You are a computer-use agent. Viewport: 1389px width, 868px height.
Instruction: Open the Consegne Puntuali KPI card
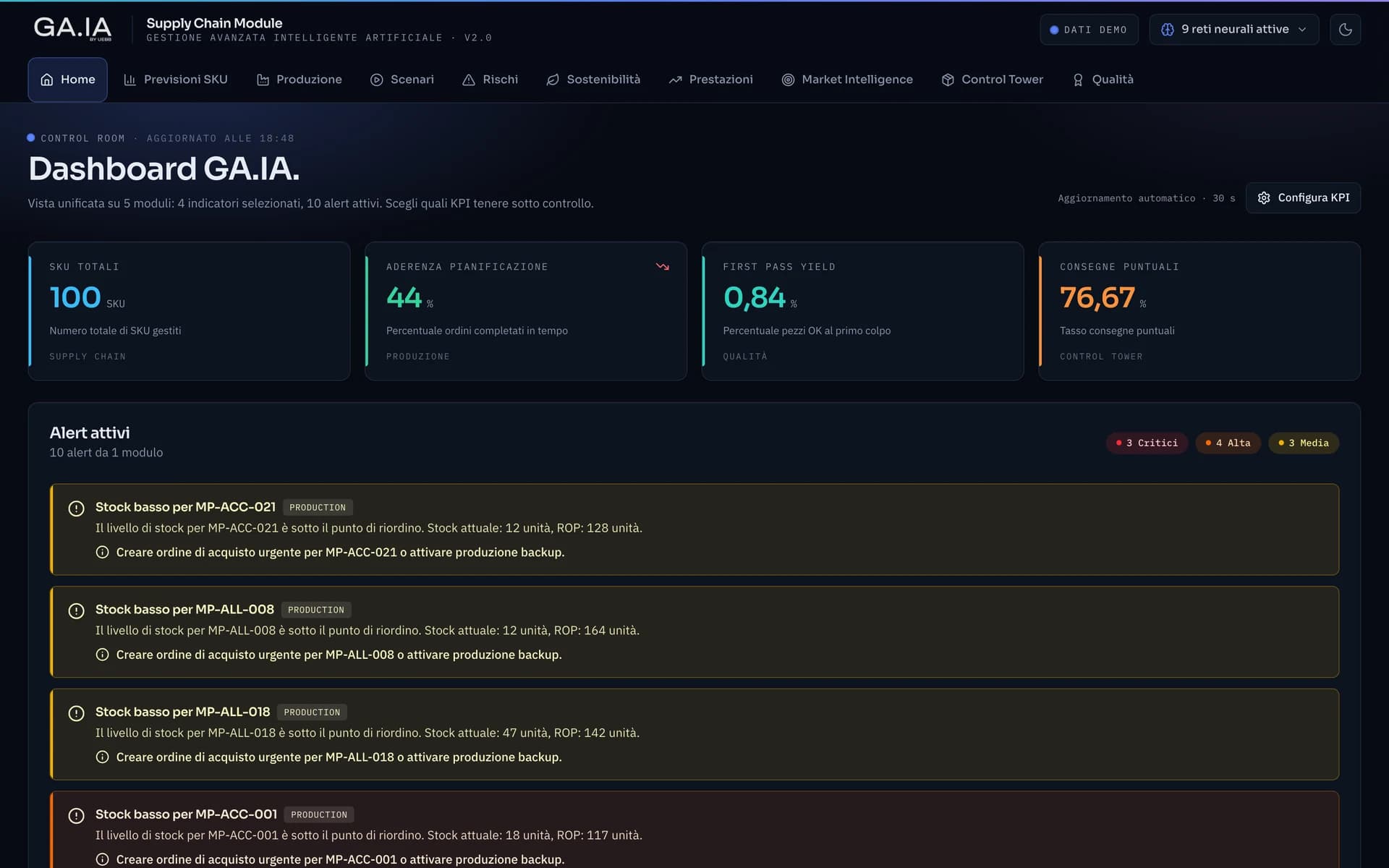pos(1199,311)
